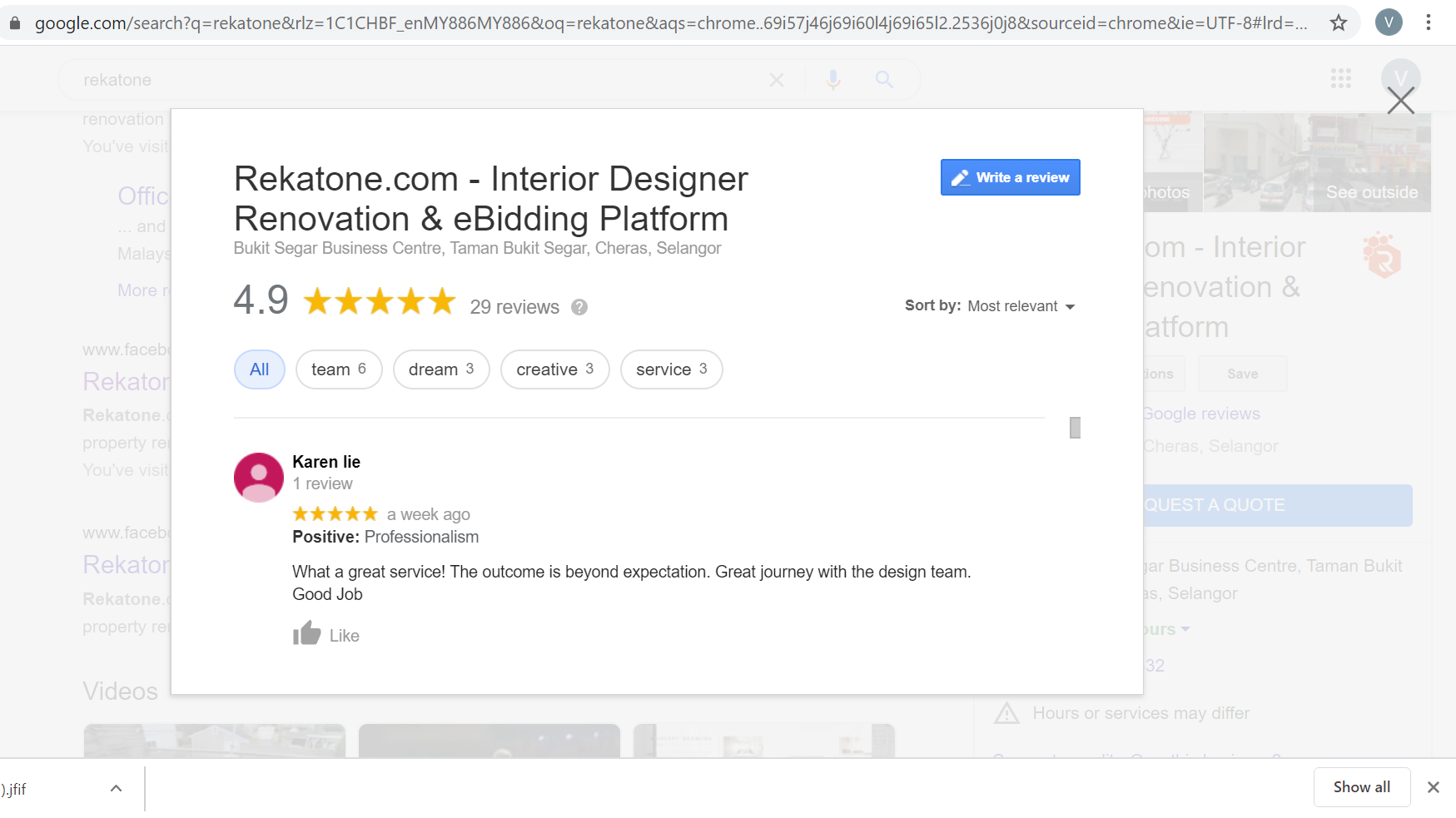
Task: Click the 'a week ago' review date
Action: pyautogui.click(x=429, y=514)
